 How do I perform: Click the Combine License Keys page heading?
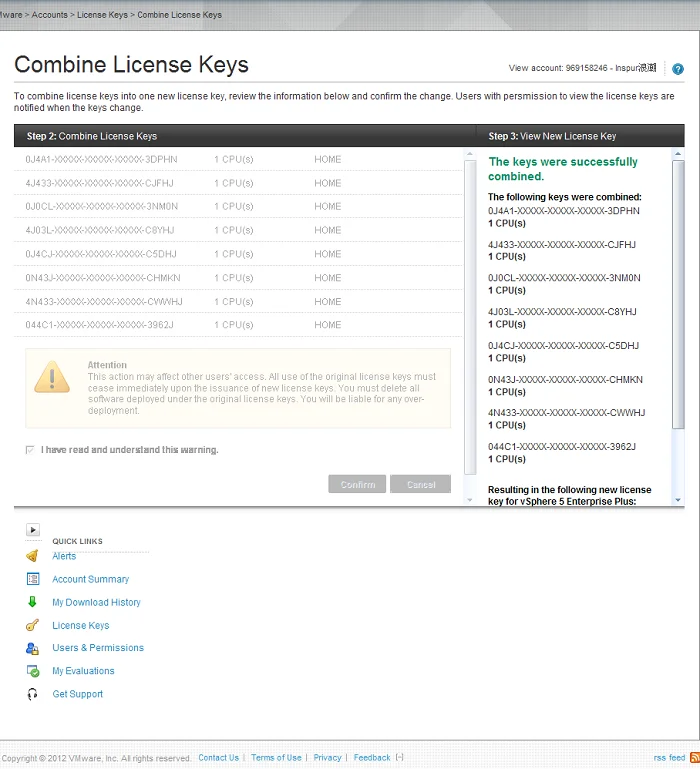[131, 65]
